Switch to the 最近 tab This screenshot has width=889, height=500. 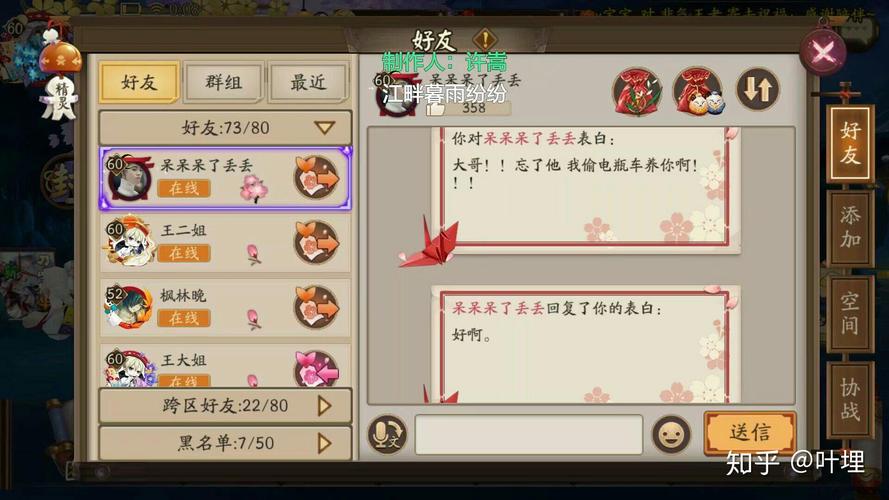(308, 83)
